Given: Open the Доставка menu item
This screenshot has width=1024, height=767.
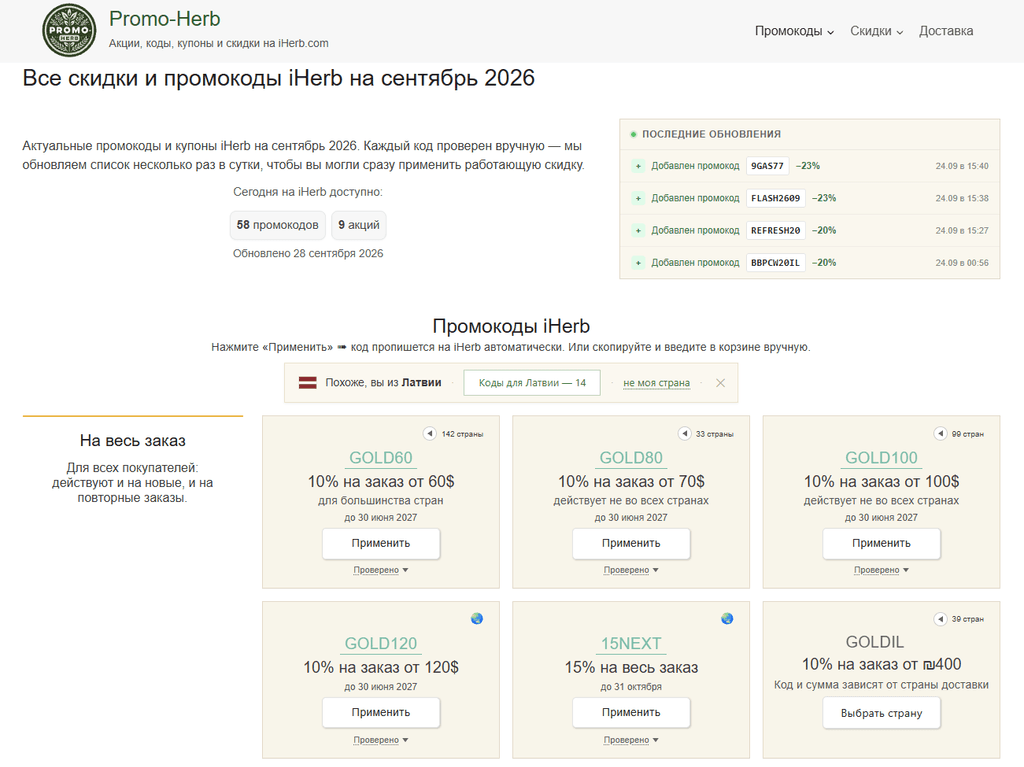Looking at the screenshot, I should click(x=946, y=31).
